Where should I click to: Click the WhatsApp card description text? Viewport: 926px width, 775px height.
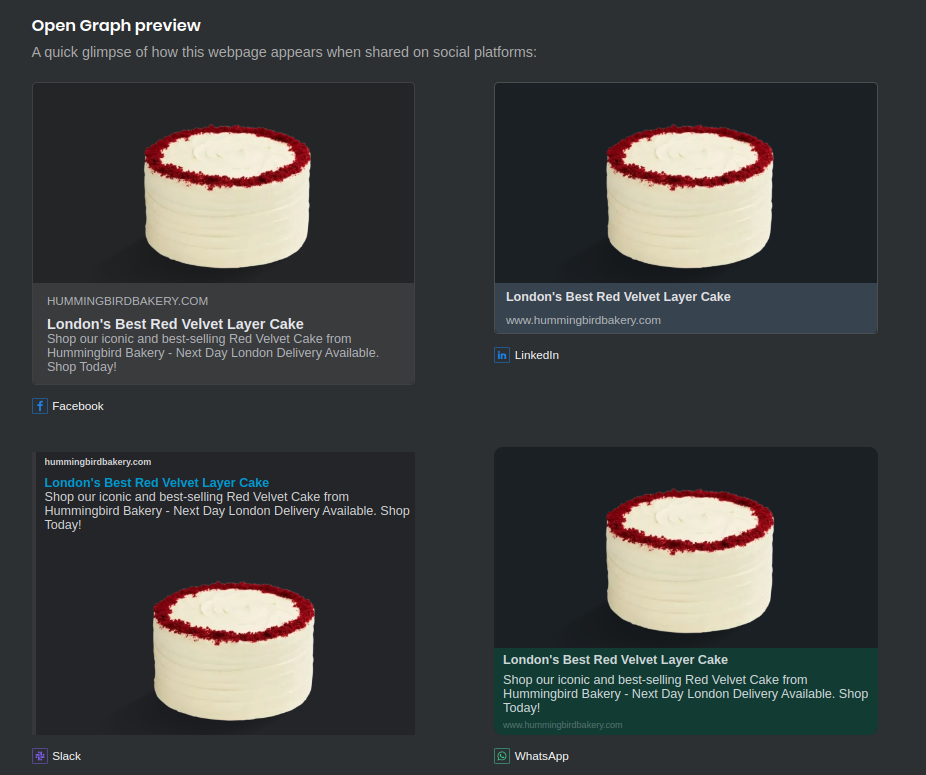tap(684, 694)
